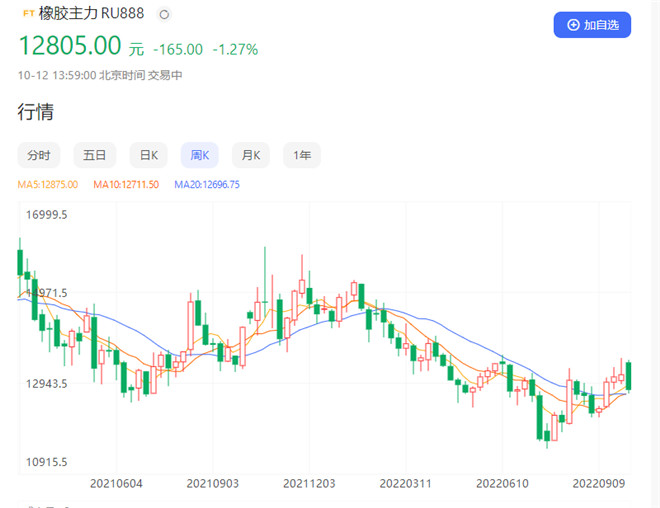The image size is (660, 508).
Task: Click the date label 20210903
Action: tap(213, 484)
